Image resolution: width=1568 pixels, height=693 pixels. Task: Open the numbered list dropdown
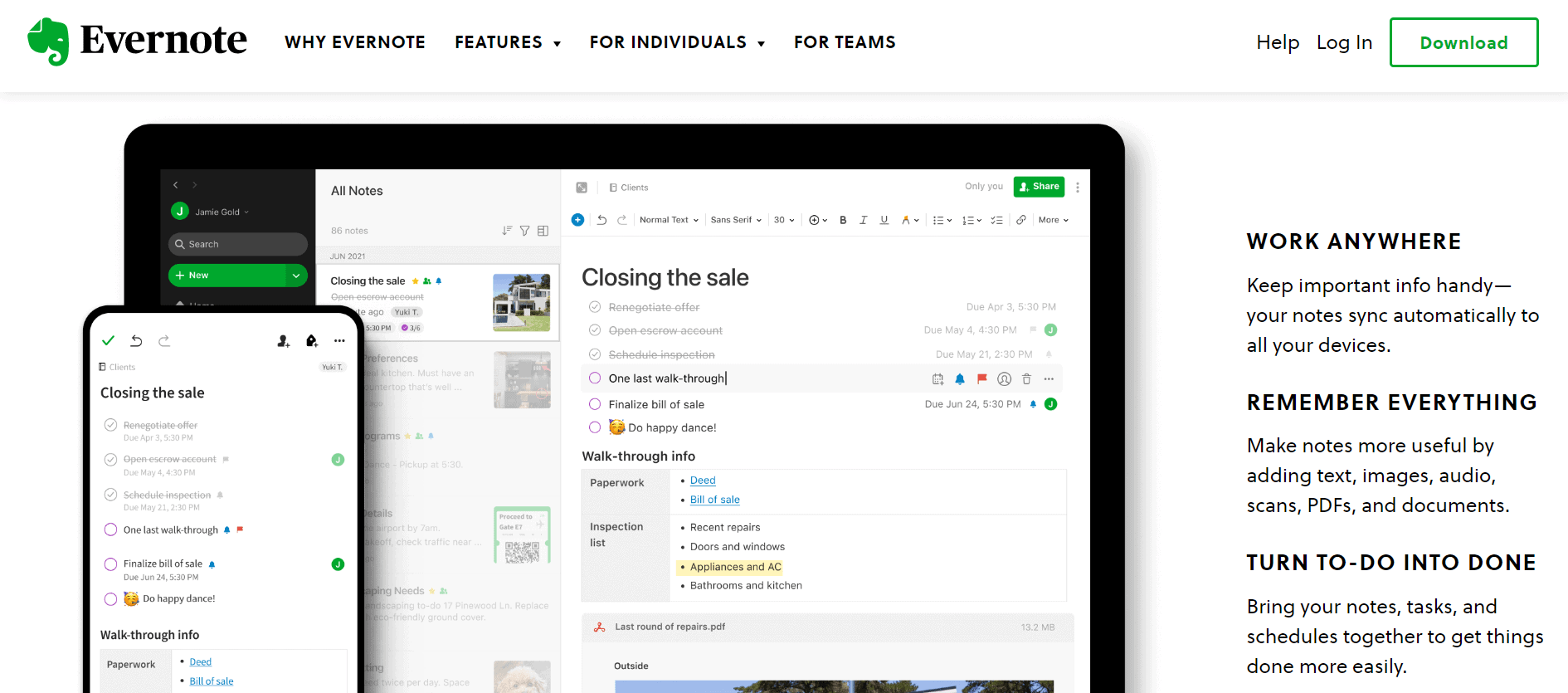tap(971, 220)
